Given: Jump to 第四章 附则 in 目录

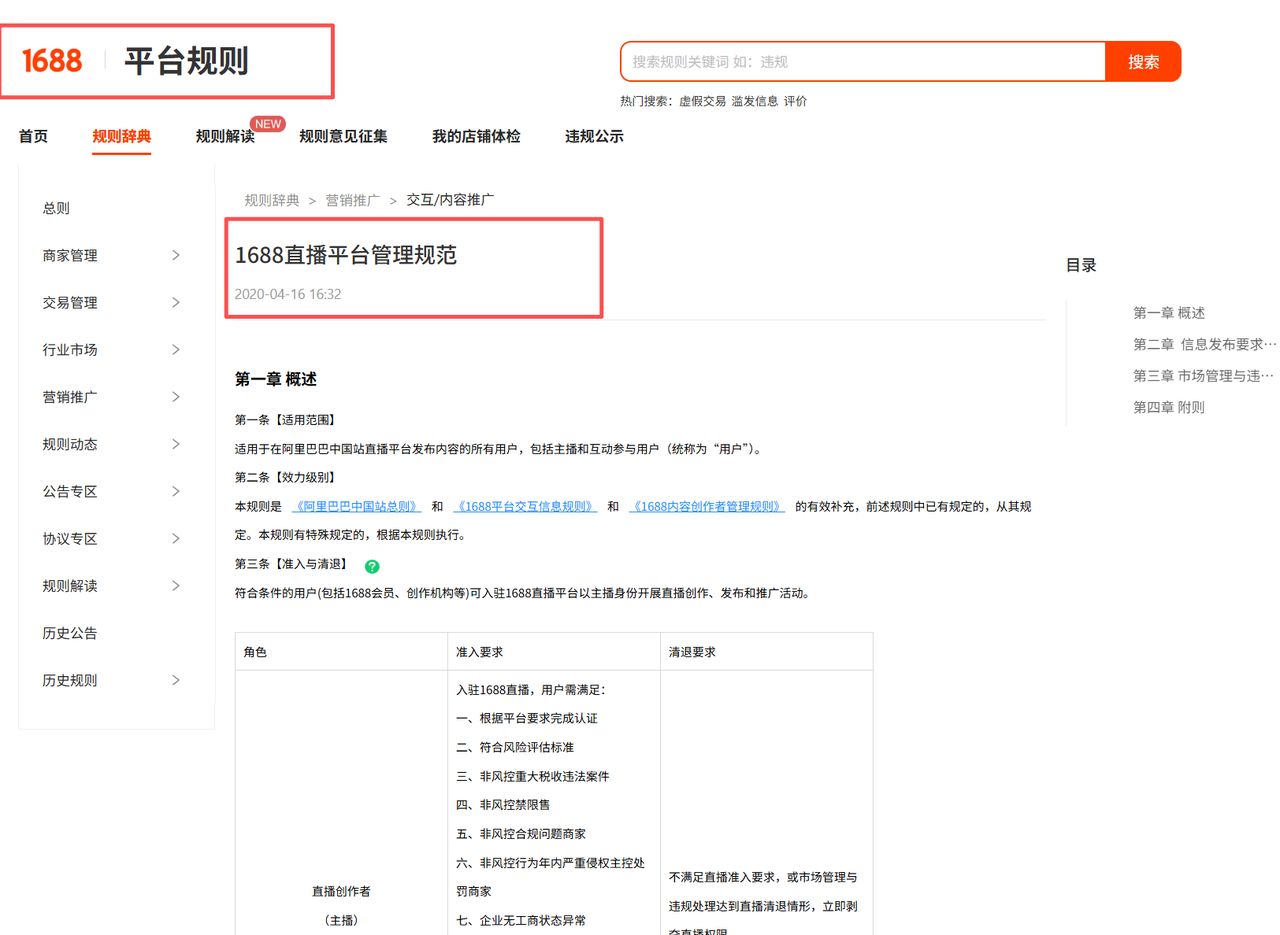Looking at the screenshot, I should click(1169, 407).
